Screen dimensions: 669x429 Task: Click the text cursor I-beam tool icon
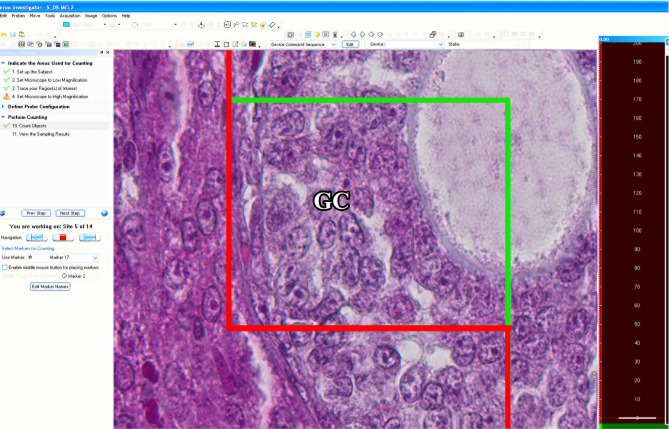click(x=217, y=44)
